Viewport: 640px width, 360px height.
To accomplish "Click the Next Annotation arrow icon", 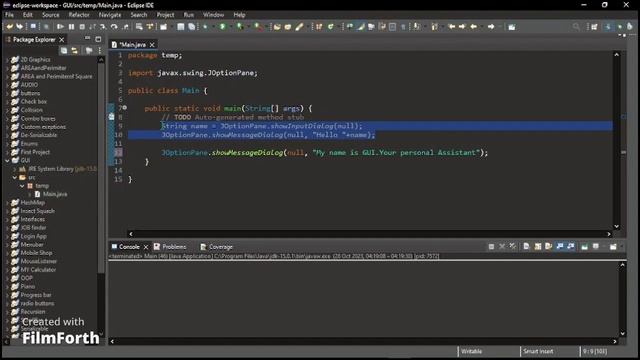I will tap(416, 27).
